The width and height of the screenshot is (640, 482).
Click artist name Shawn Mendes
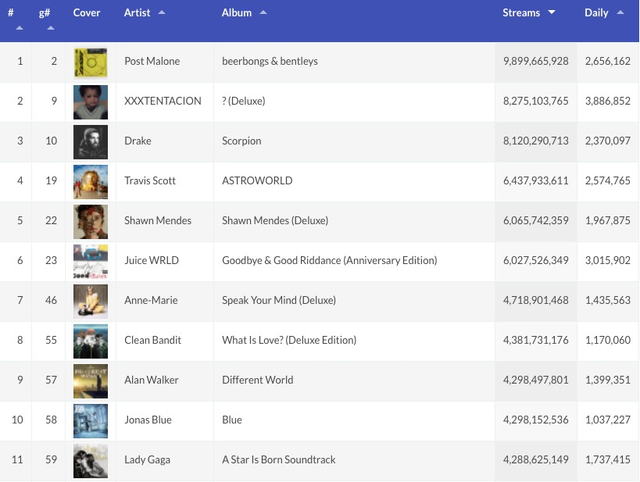(158, 220)
